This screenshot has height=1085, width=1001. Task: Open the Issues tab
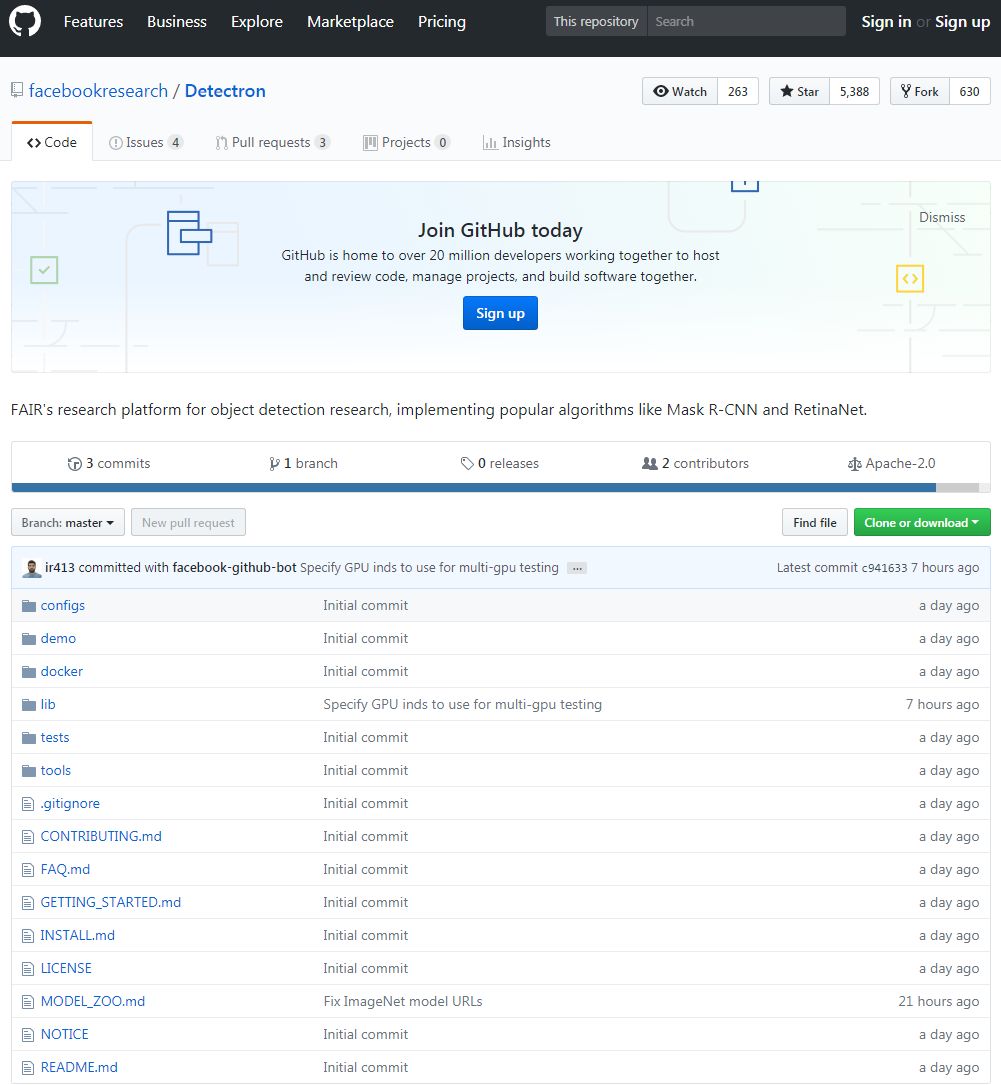(x=145, y=143)
